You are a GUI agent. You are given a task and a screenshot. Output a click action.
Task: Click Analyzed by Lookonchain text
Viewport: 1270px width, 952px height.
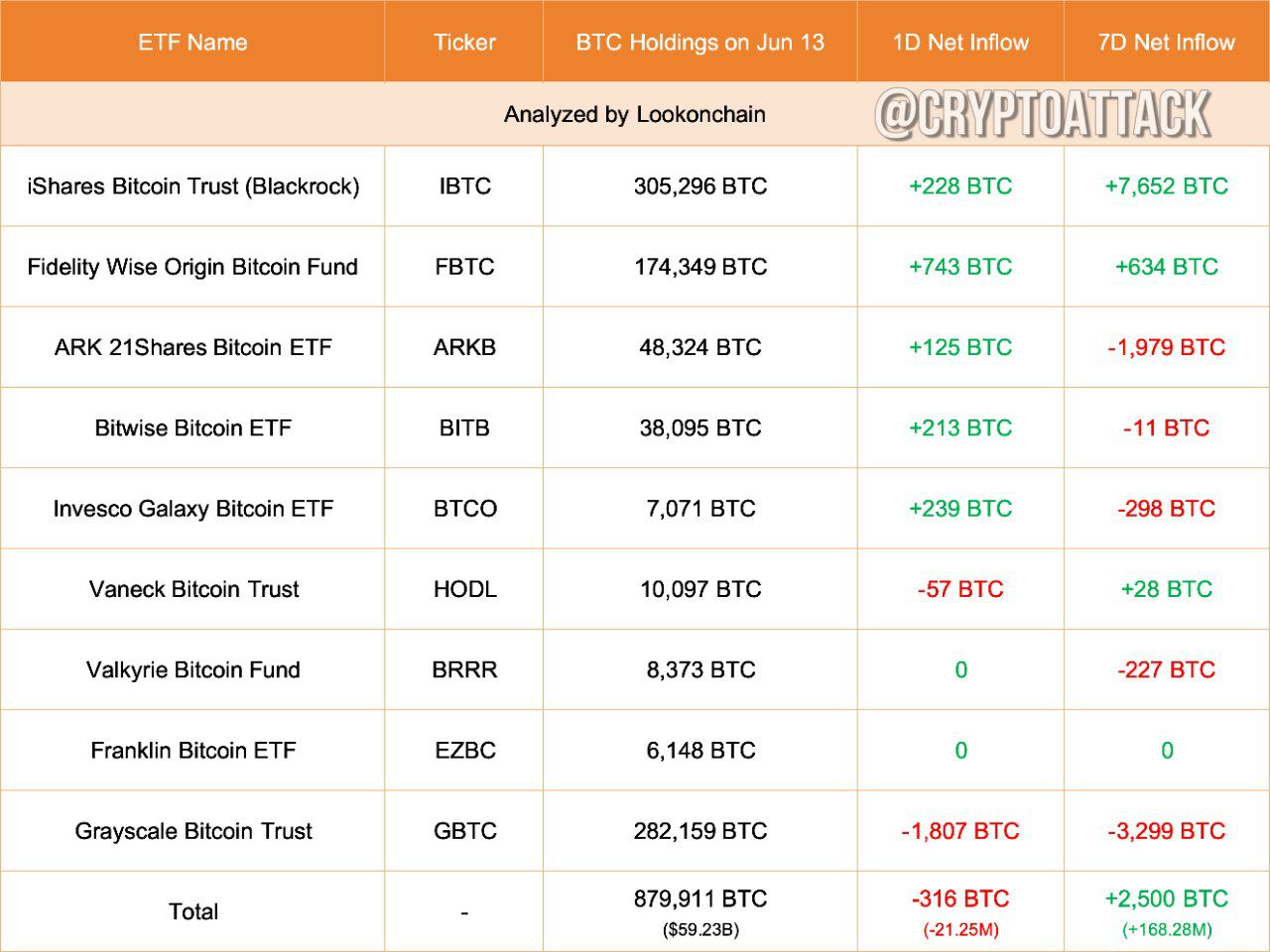coord(635,114)
